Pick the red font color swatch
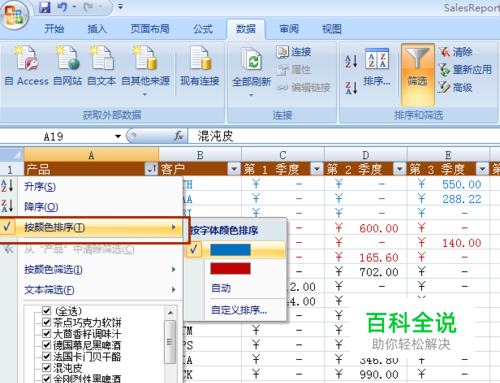Screen dimensions: 500x383 230,268
